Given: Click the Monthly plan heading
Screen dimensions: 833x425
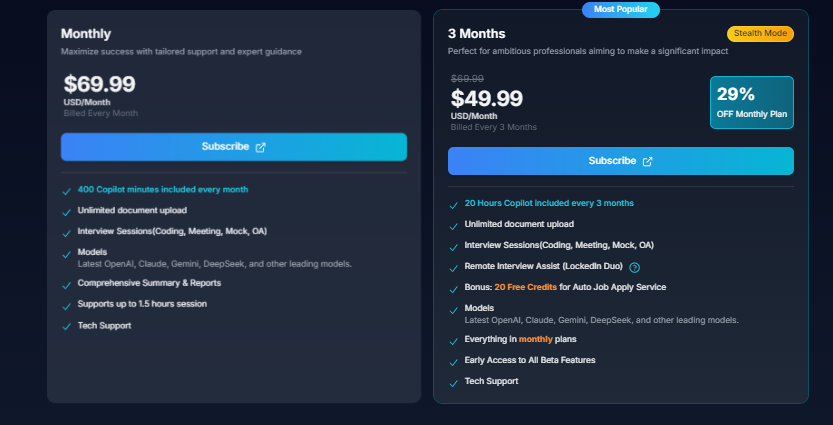Looking at the screenshot, I should pyautogui.click(x=86, y=34).
